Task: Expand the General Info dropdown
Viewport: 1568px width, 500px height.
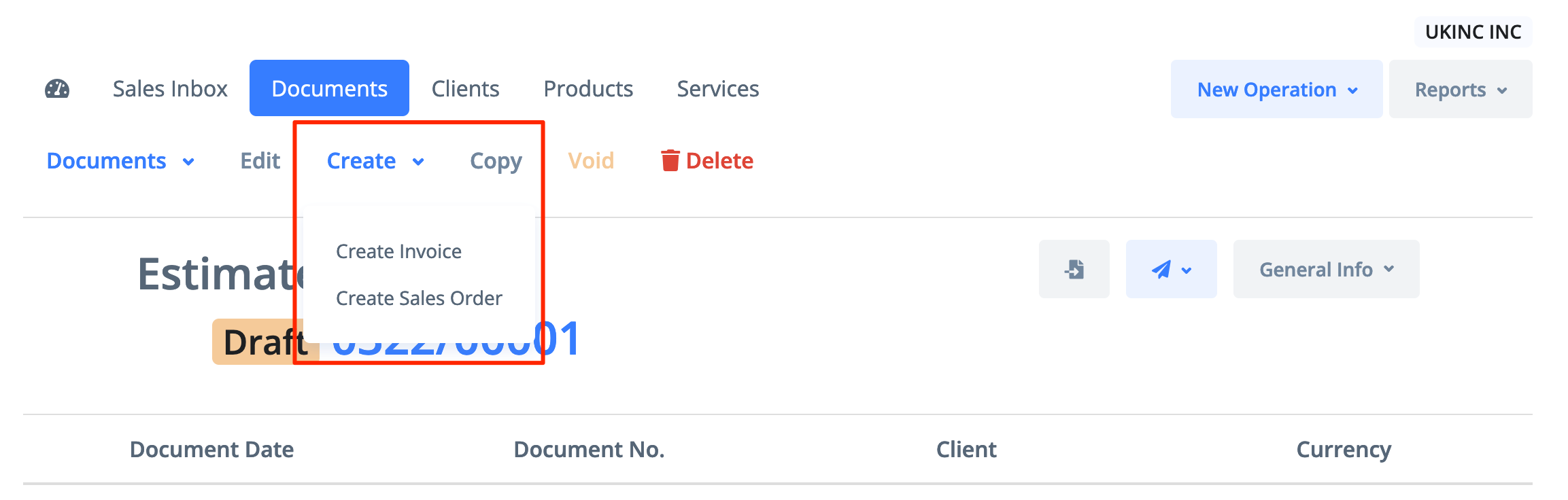Action: tap(1326, 270)
